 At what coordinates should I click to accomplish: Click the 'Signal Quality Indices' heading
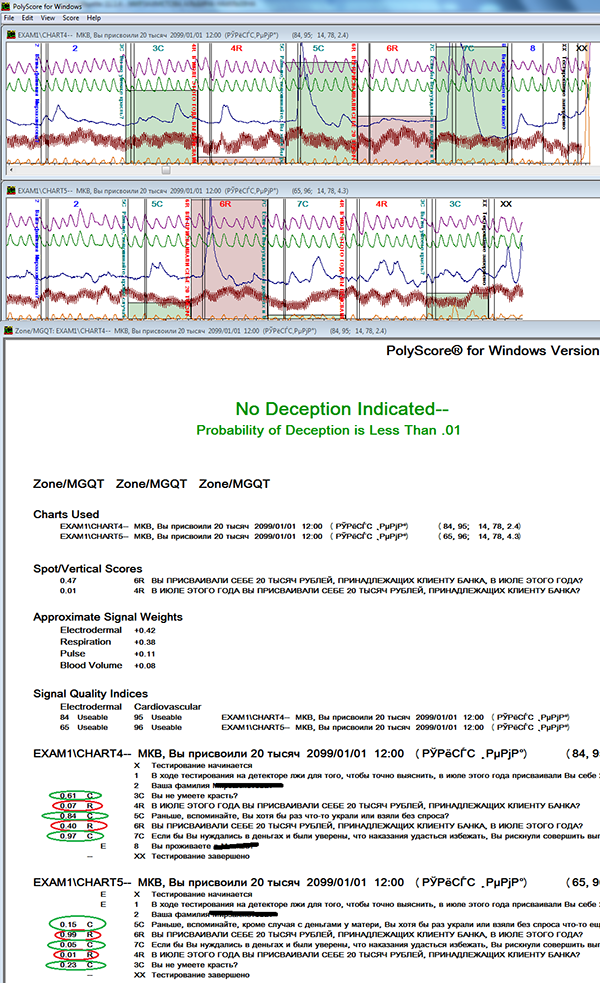[90, 693]
